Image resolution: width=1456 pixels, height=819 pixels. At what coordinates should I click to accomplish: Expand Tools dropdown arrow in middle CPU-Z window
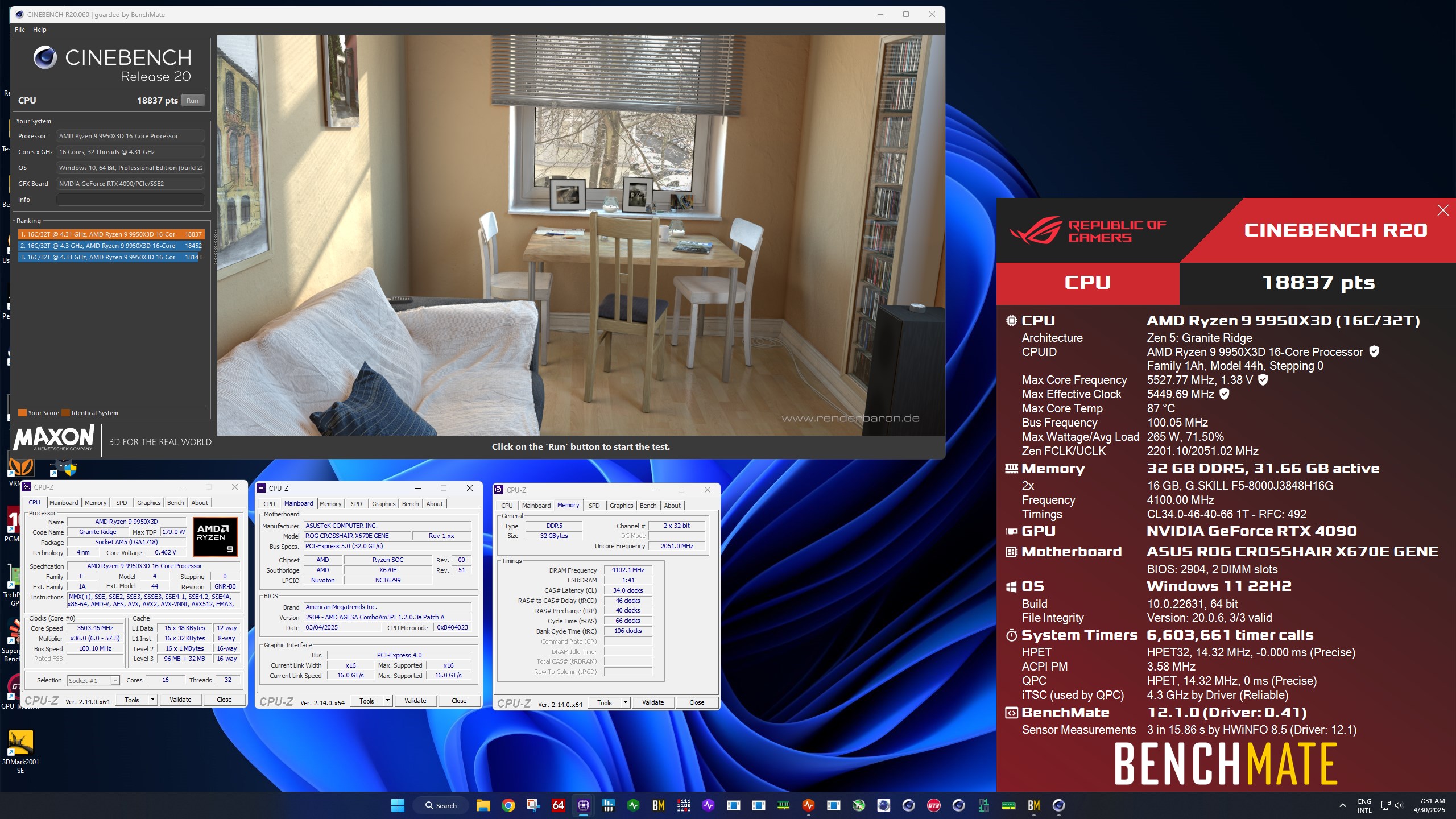tap(387, 701)
